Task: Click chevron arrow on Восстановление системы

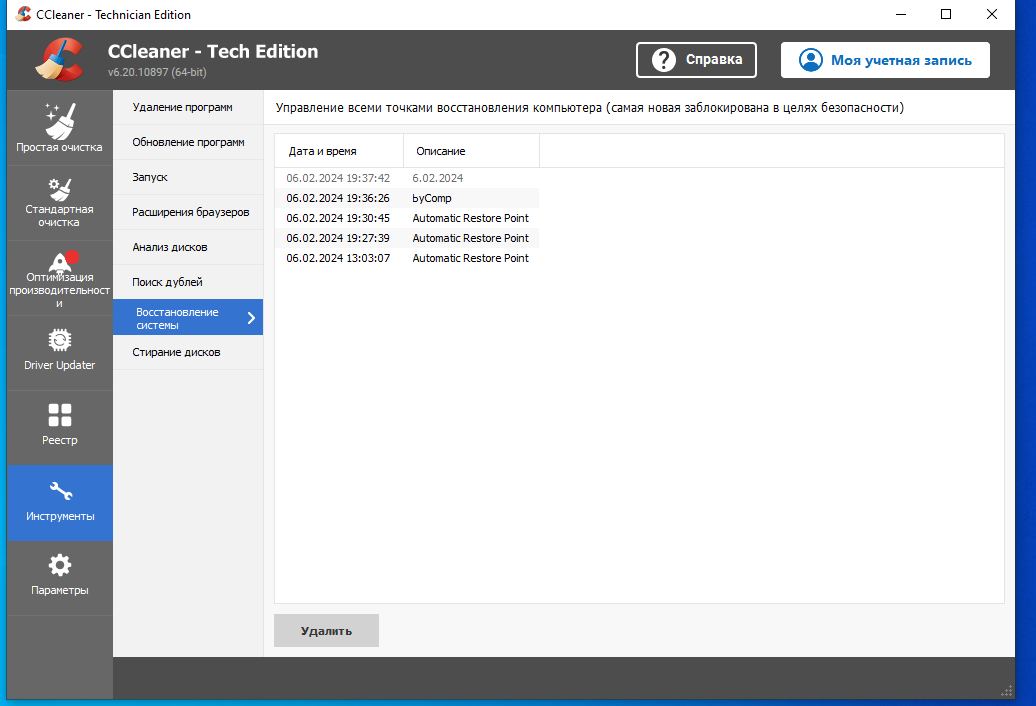Action: (x=251, y=318)
